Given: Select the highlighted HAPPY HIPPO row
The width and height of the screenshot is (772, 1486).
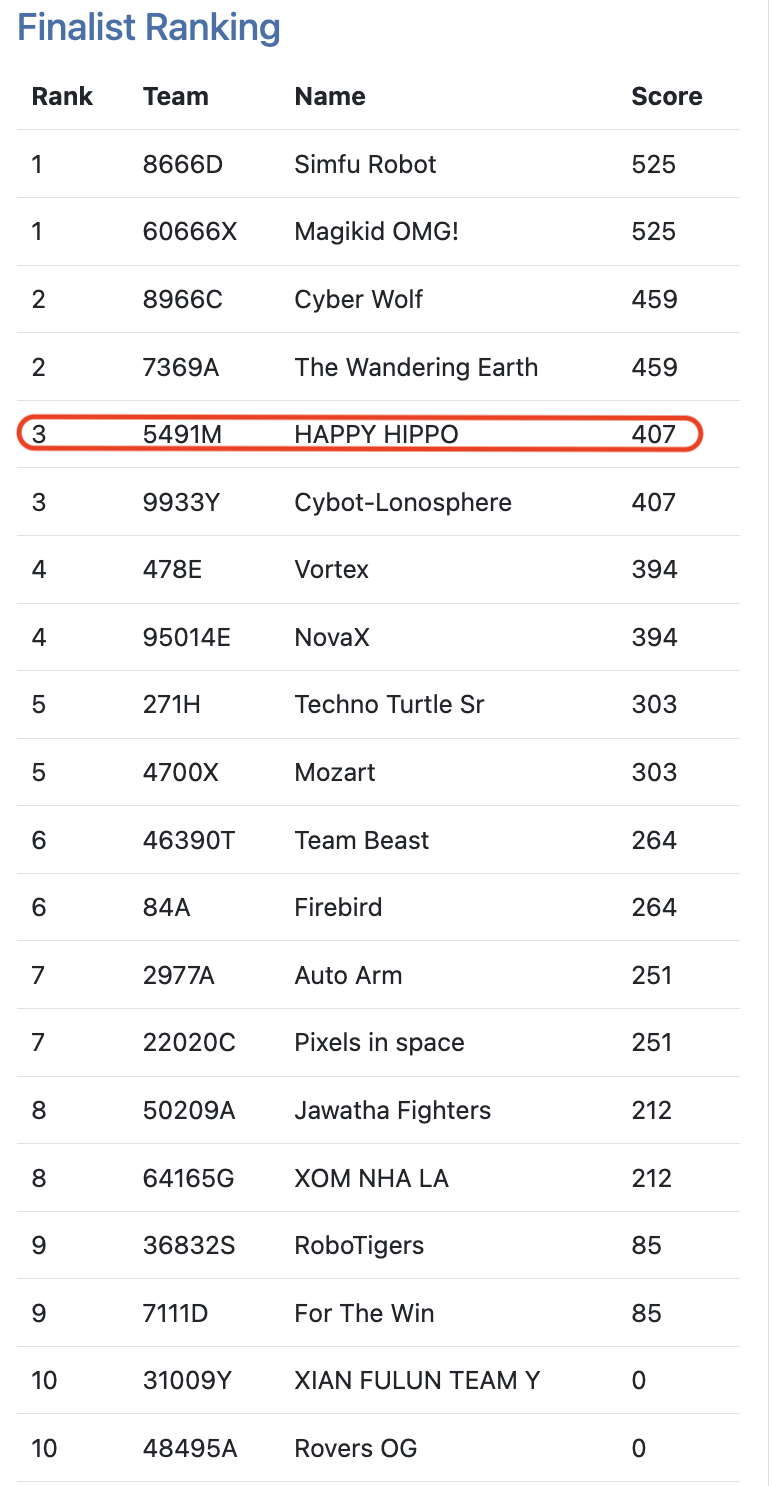Looking at the screenshot, I should pyautogui.click(x=360, y=435).
